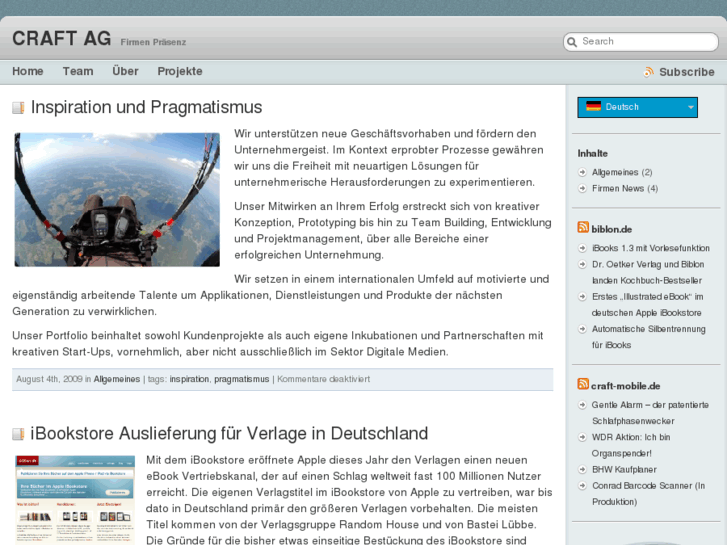Click the magnifier icon in the search box

572,42
